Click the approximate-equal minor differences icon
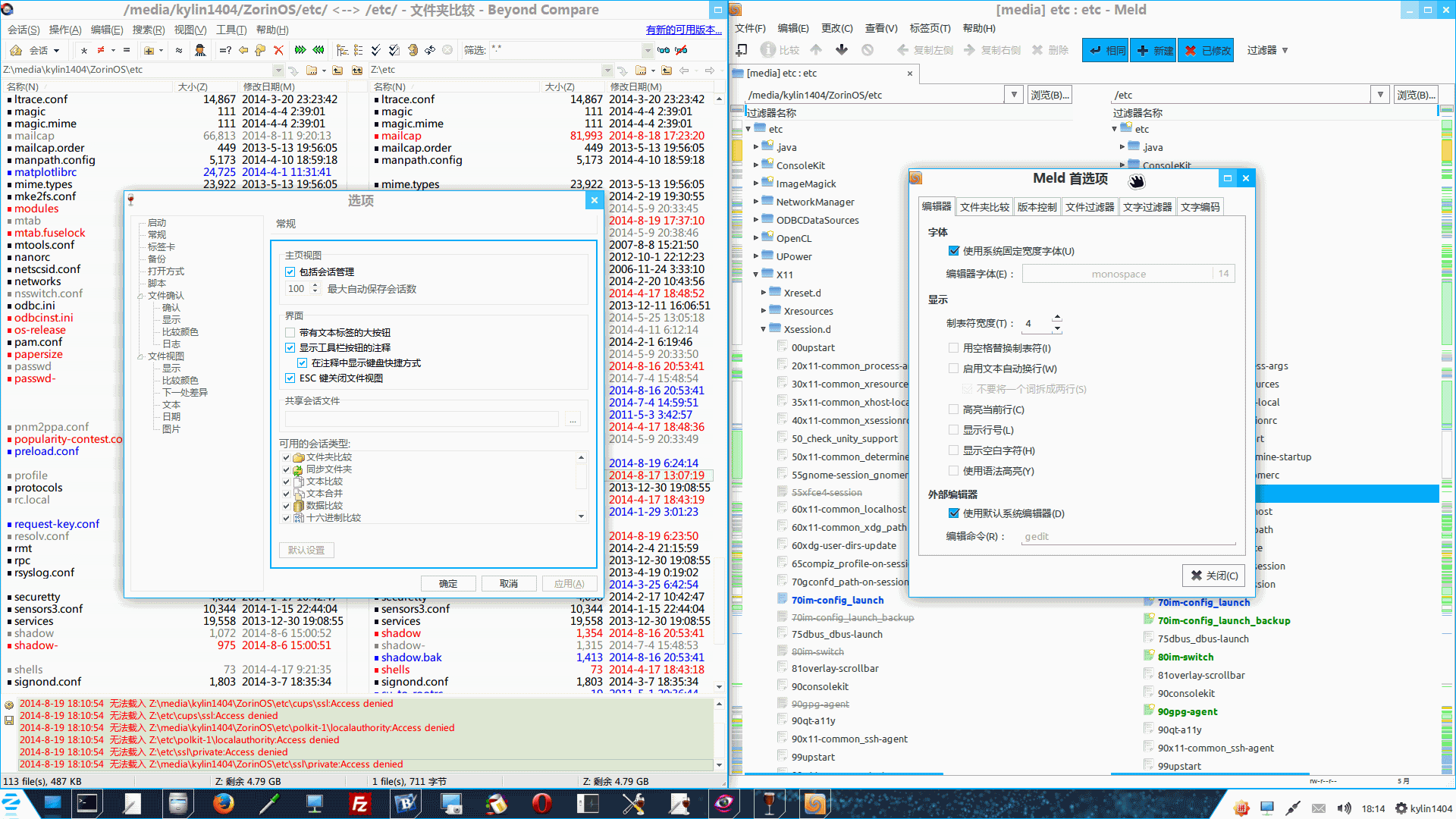 pyautogui.click(x=179, y=50)
